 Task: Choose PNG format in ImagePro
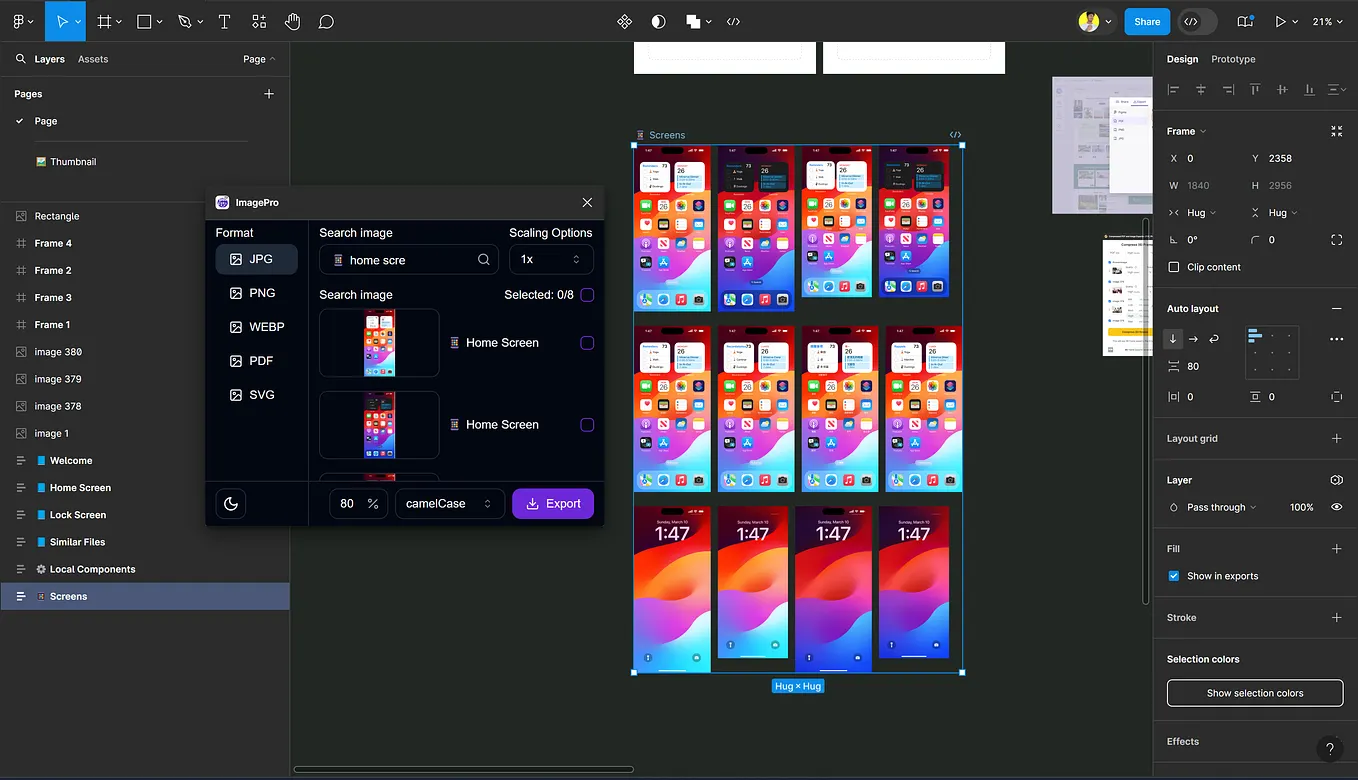coord(257,293)
